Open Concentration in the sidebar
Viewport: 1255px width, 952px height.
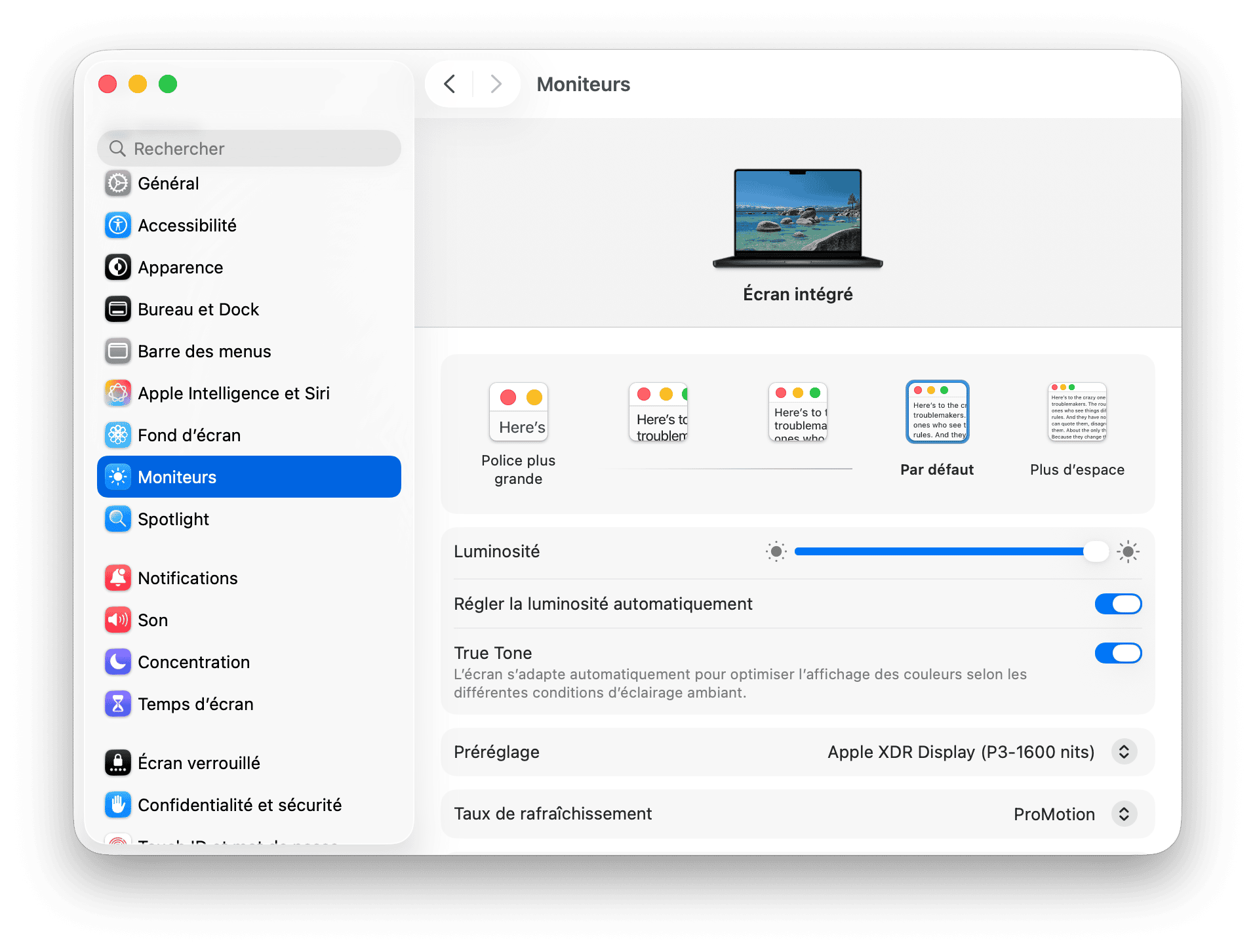[x=194, y=662]
